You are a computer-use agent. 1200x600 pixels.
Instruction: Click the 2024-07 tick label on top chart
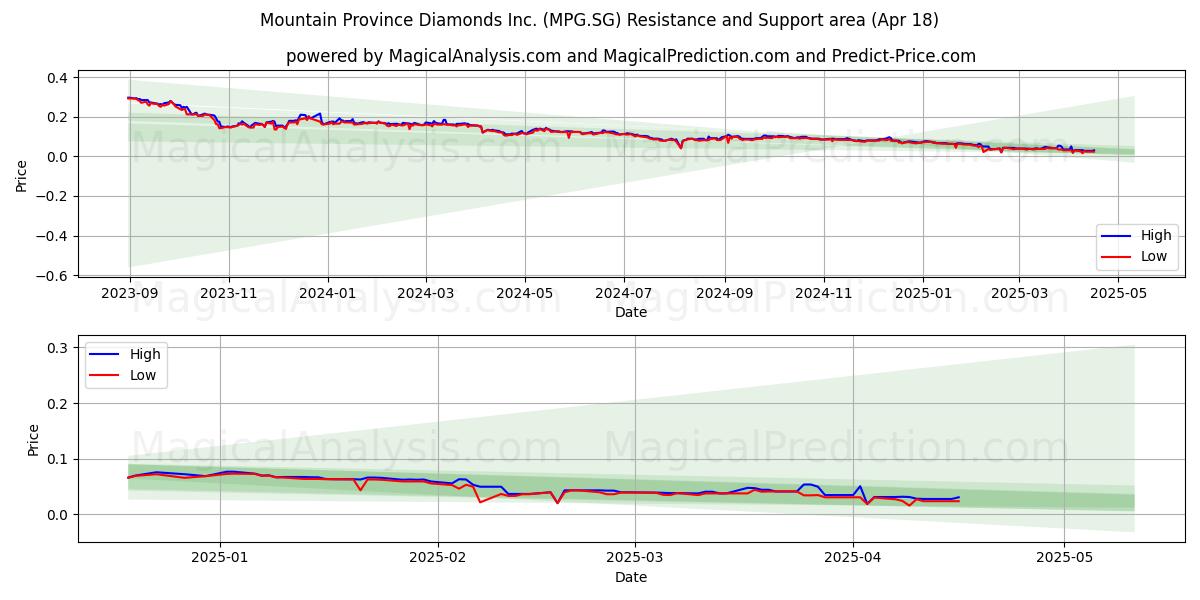[x=624, y=295]
